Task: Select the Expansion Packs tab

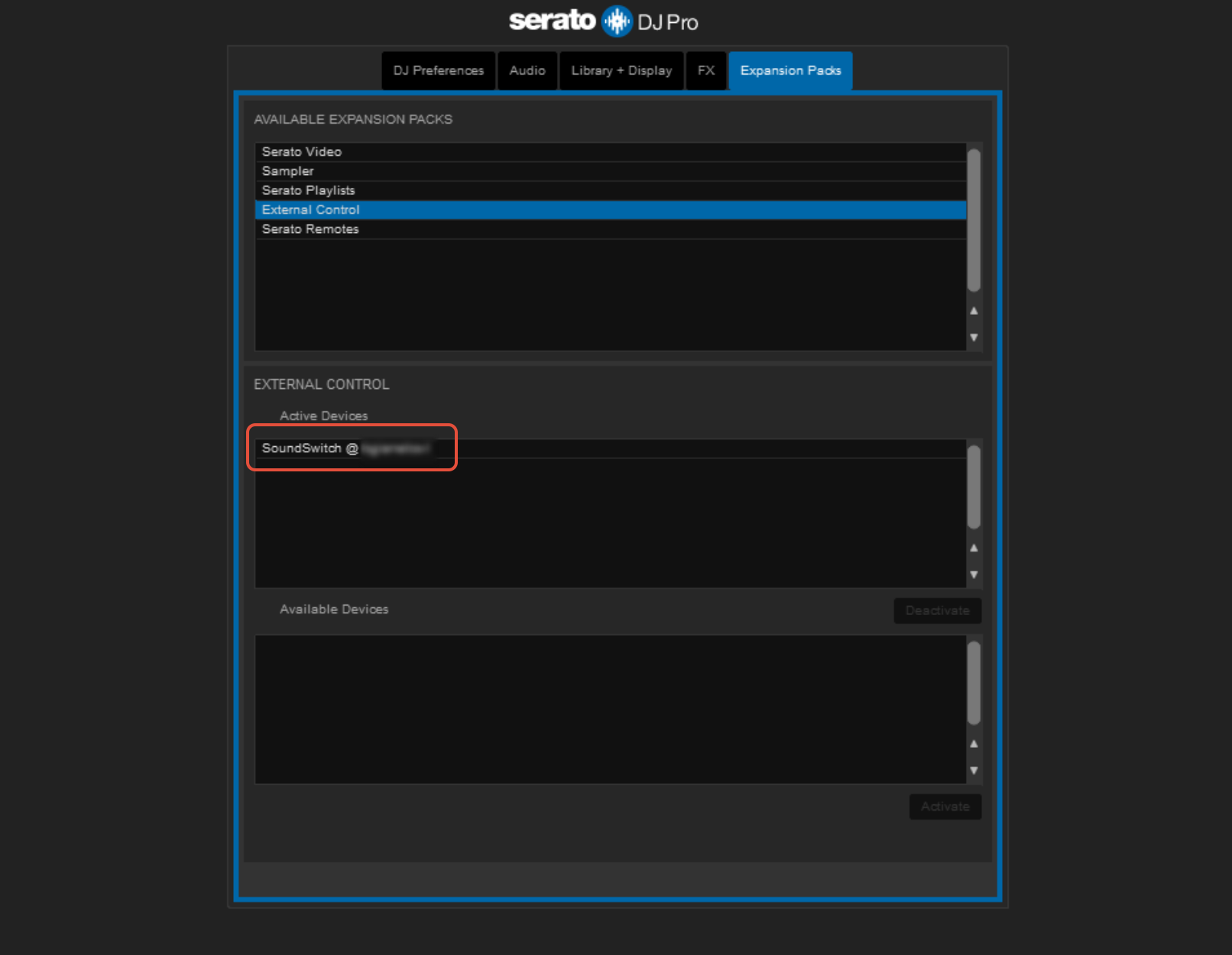Action: coord(790,70)
